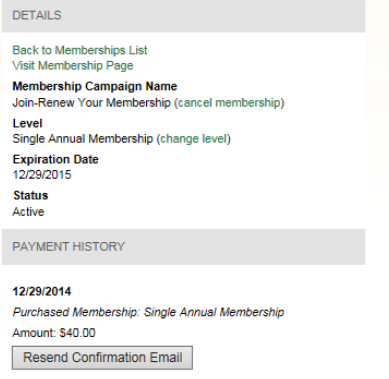389x379 pixels.
Task: Click the italic Purchased Membership text
Action: pos(75,312)
